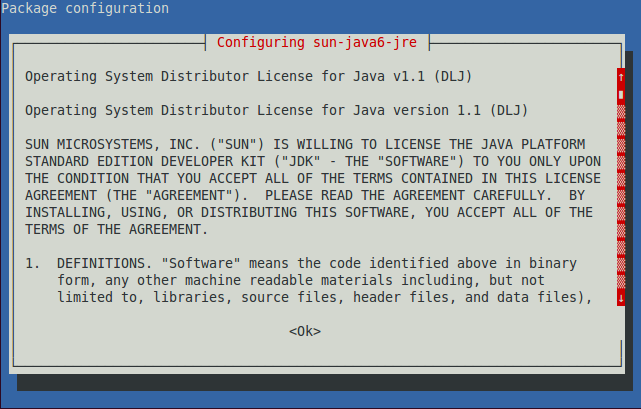Viewport: 641px width, 409px height.
Task: Click the scrollbar down arrow
Action: (x=621, y=298)
